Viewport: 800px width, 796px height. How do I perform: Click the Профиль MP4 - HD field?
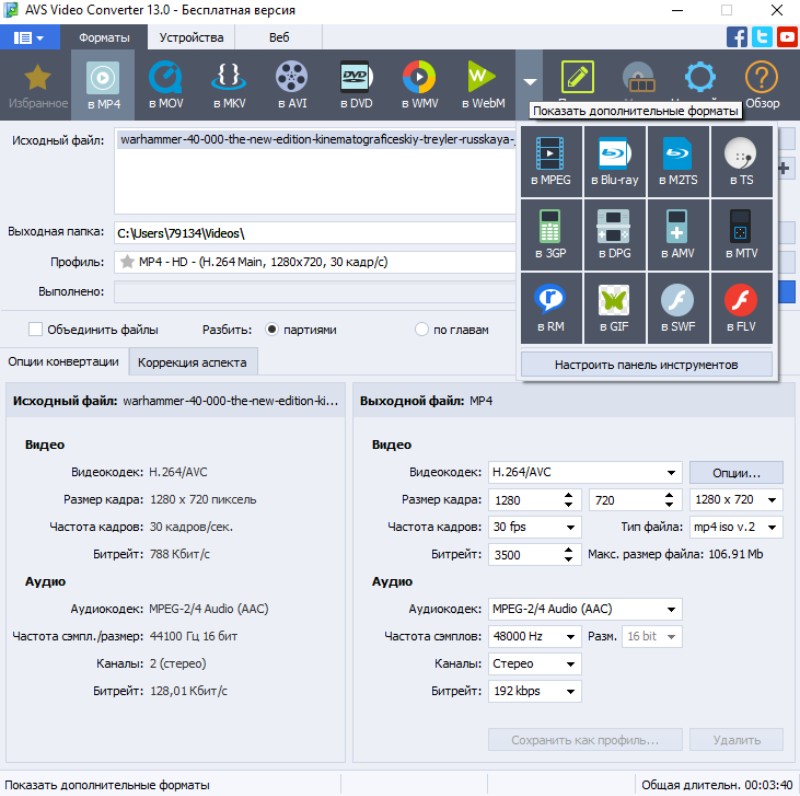pyautogui.click(x=315, y=262)
